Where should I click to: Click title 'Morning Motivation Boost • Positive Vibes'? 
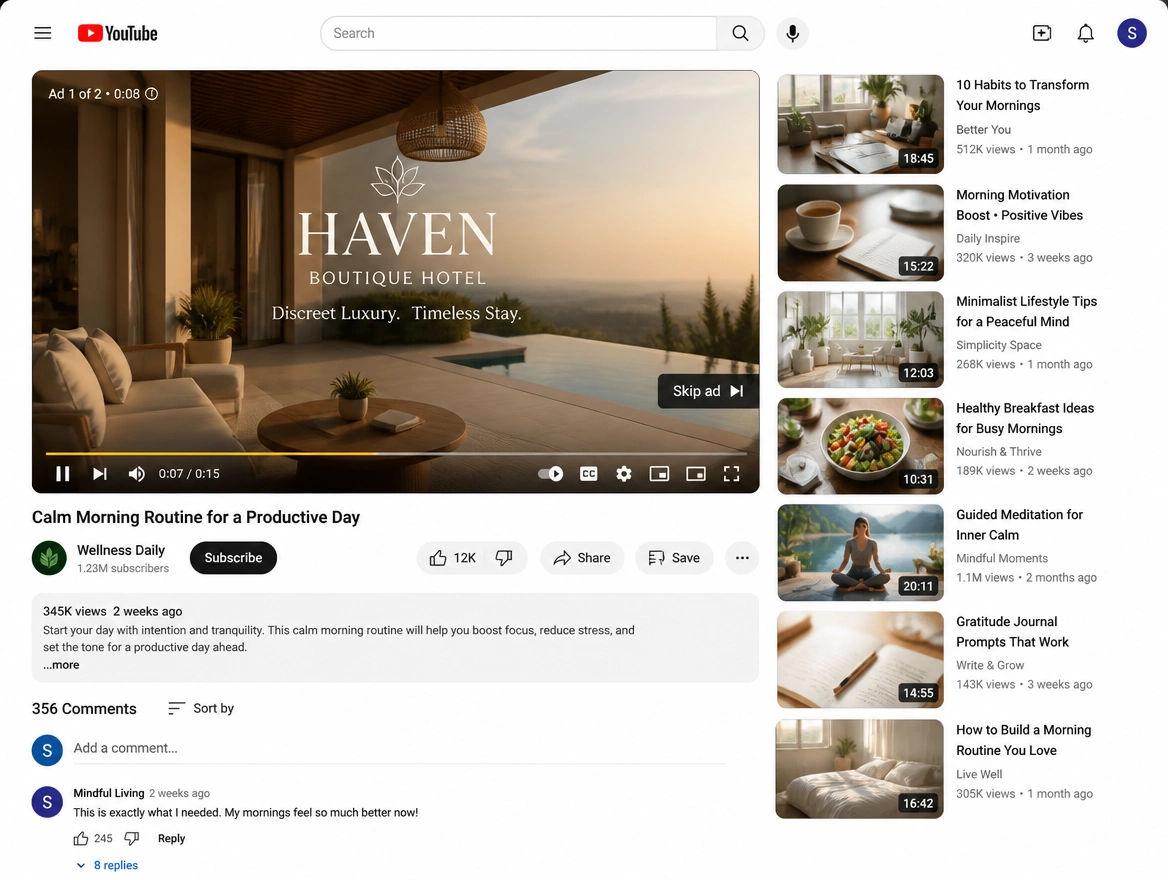tap(1019, 205)
